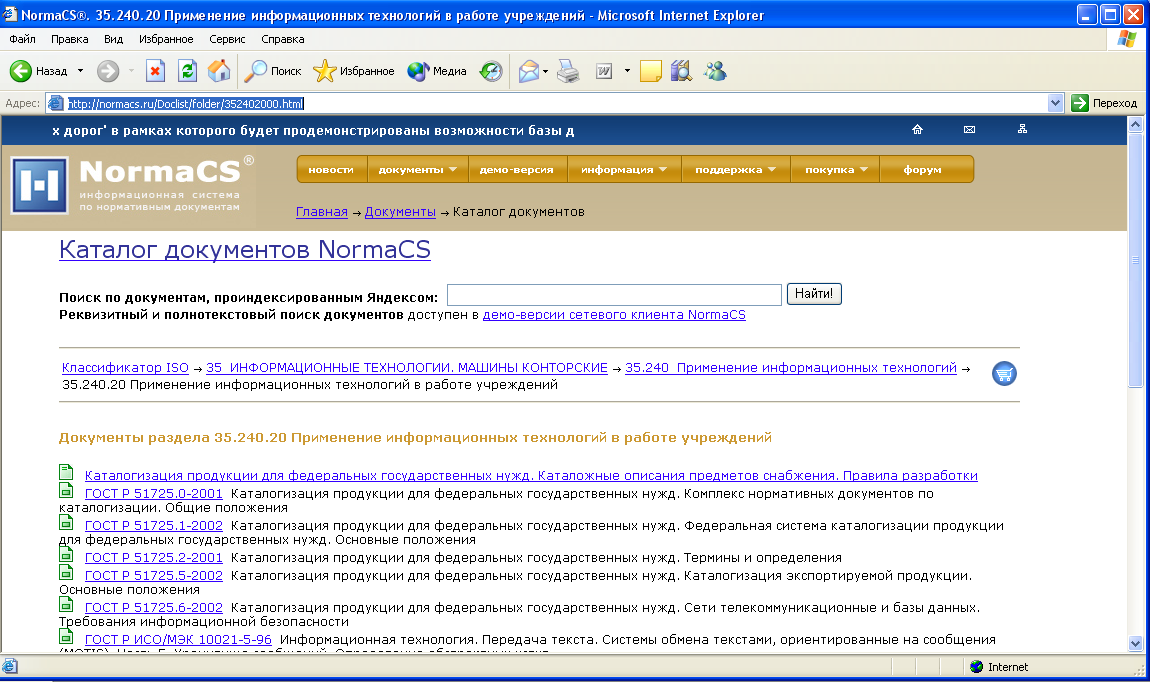Open the Back button history dropdown arrow
The image size is (1150, 682).
pos(81,71)
